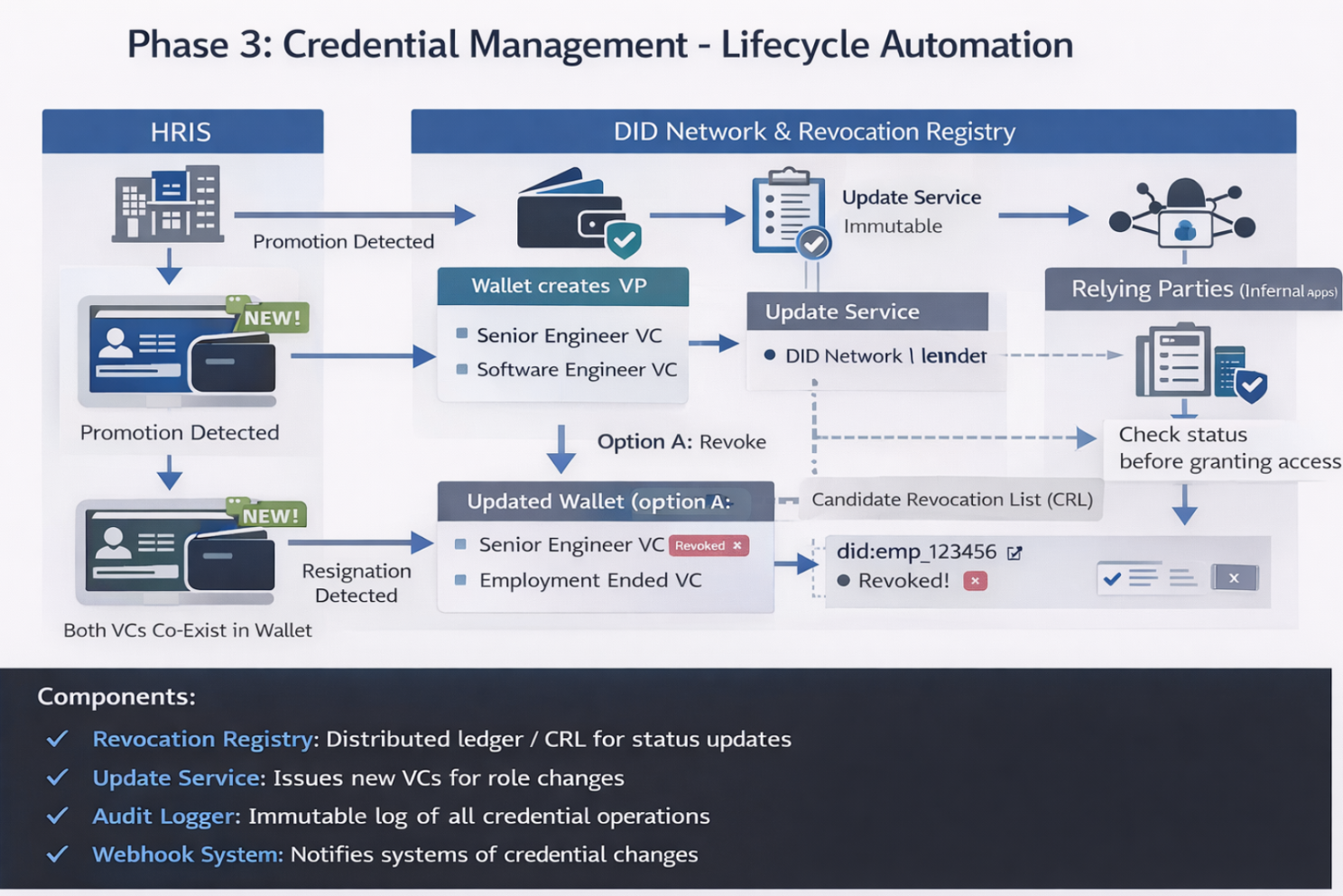Select the HRIS header tab
The height and width of the screenshot is (896, 1343).
coord(181,131)
